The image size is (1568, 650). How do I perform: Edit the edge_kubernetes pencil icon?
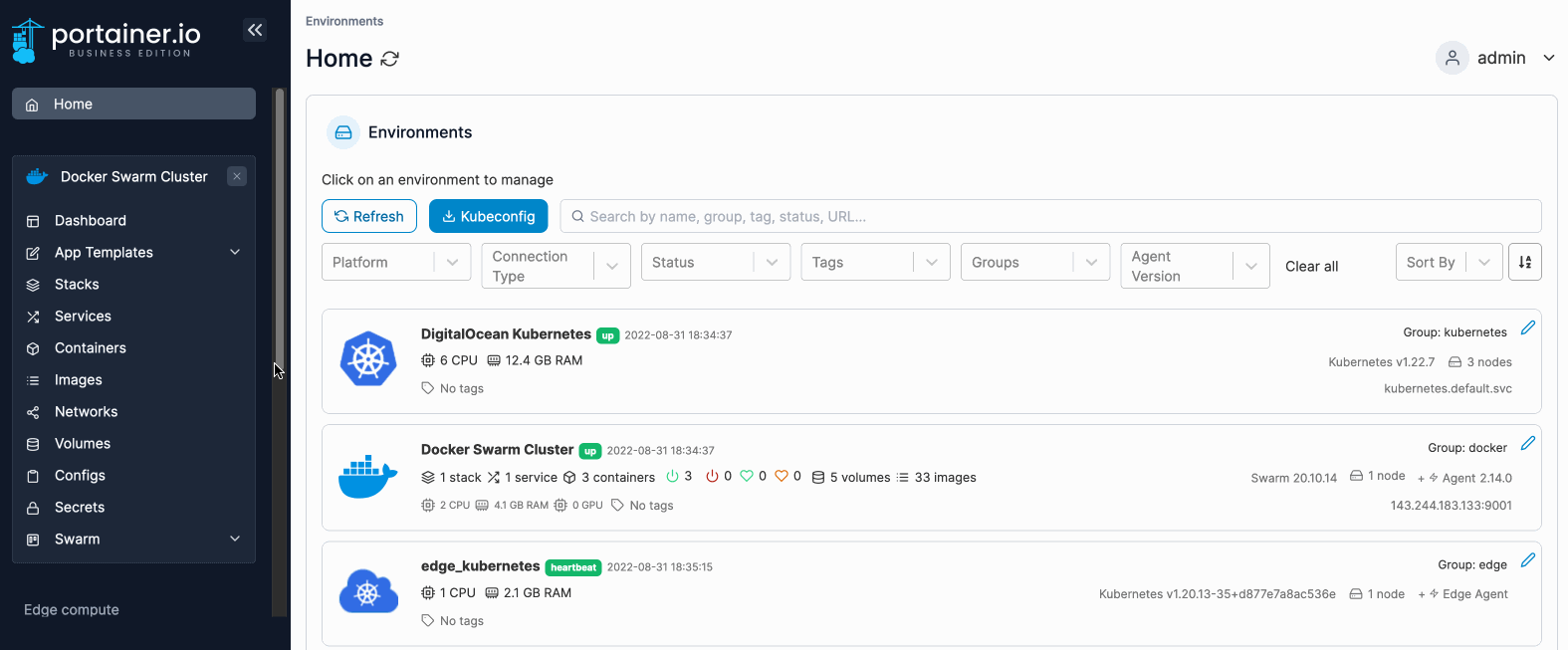(x=1528, y=560)
